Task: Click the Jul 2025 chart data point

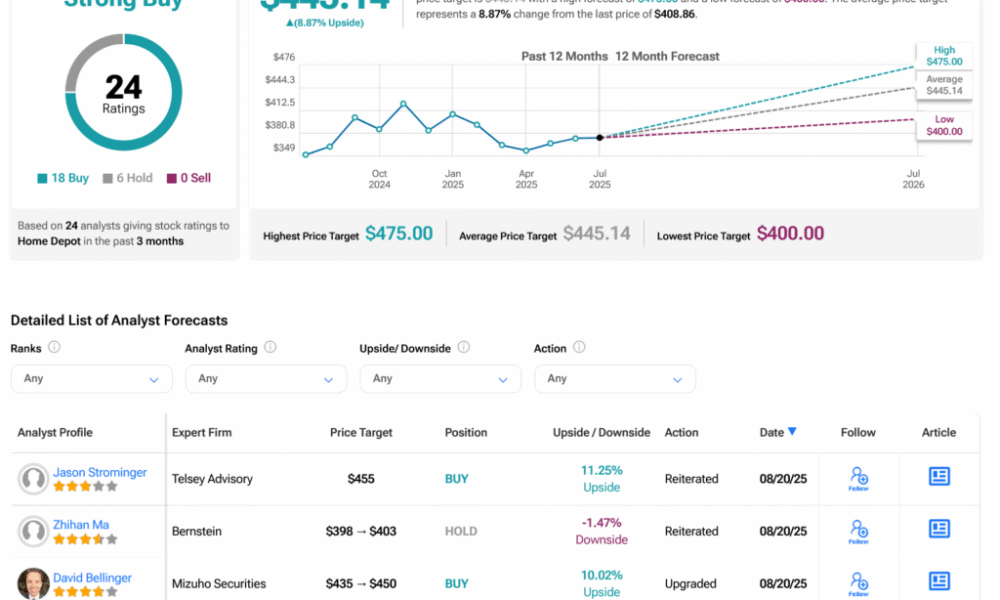Action: coord(599,137)
